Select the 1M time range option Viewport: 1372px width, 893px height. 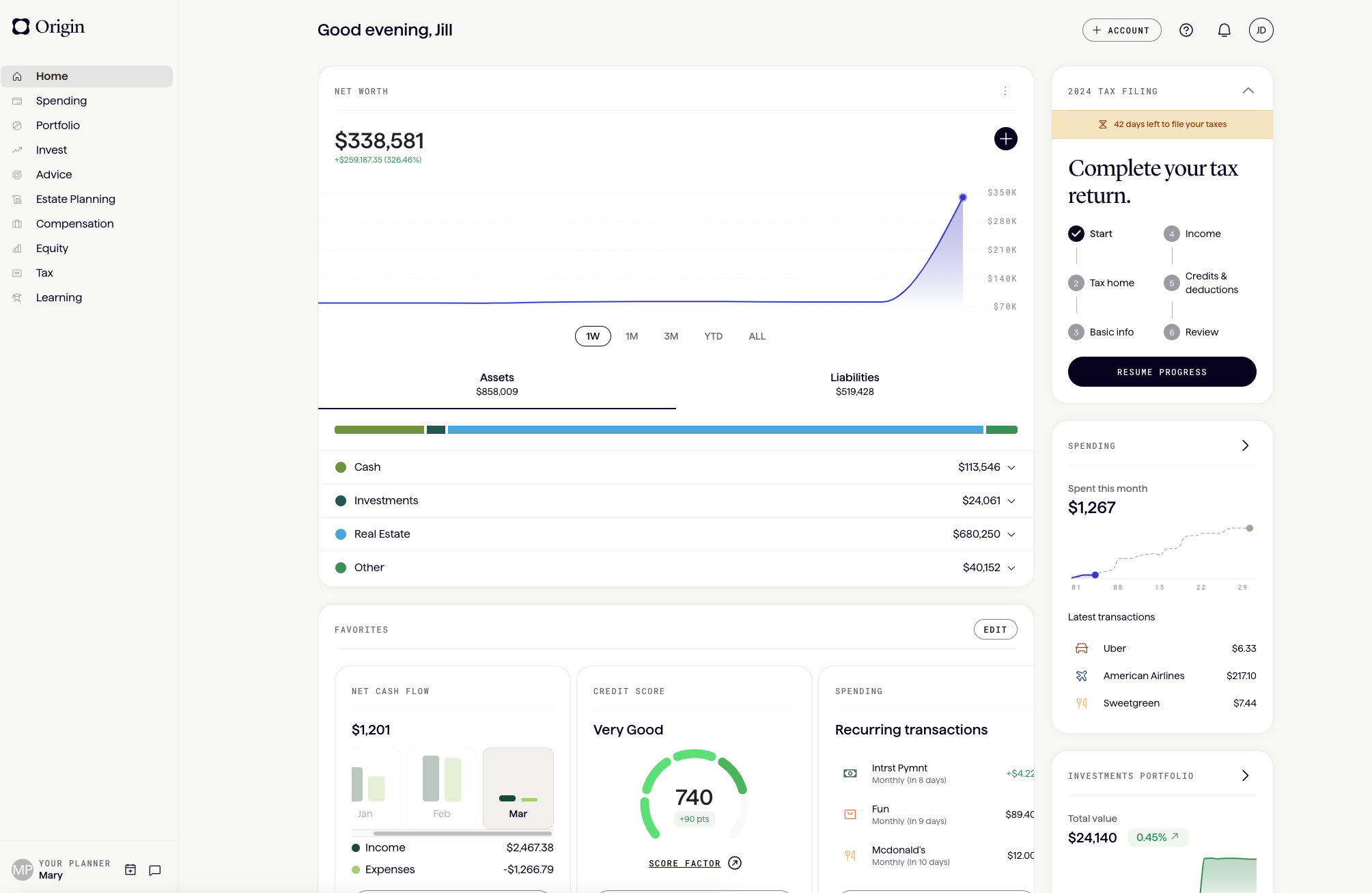coord(632,336)
